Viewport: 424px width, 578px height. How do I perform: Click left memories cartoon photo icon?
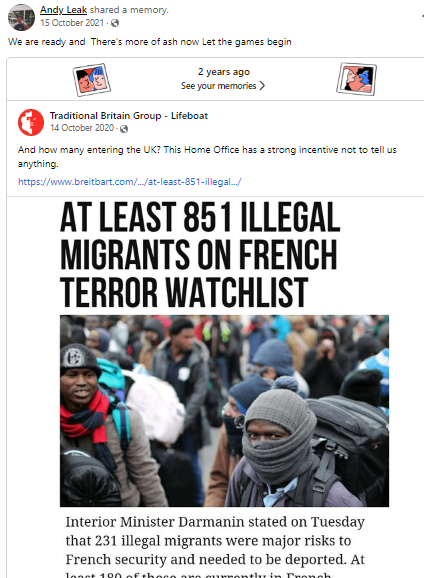click(92, 79)
